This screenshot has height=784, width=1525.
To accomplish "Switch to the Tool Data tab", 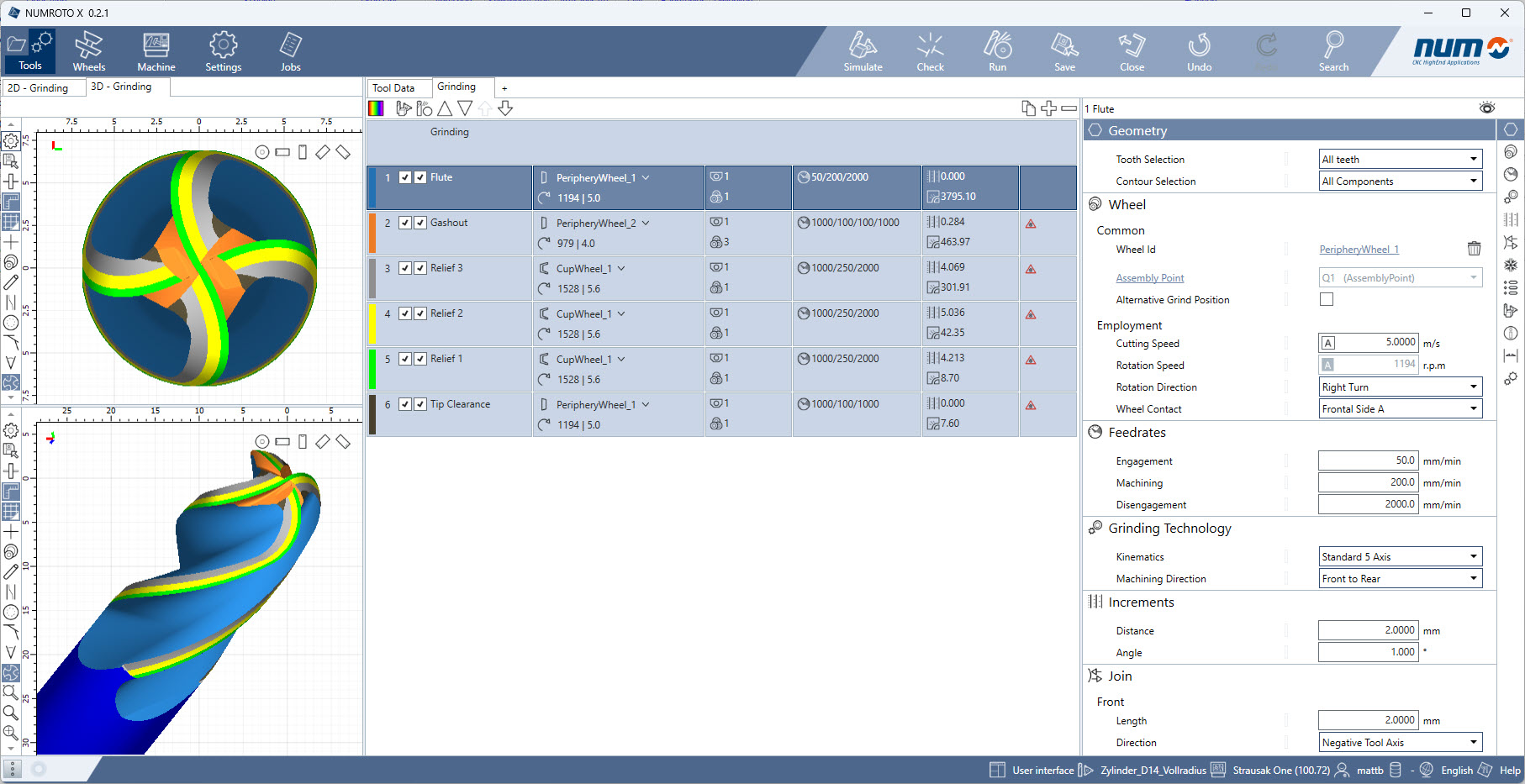I will click(393, 87).
